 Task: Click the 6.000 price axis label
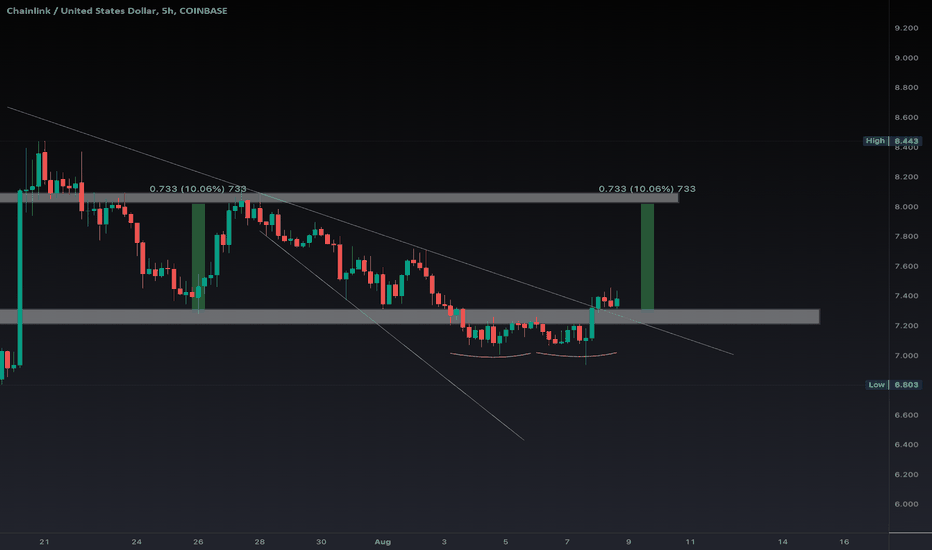[906, 504]
